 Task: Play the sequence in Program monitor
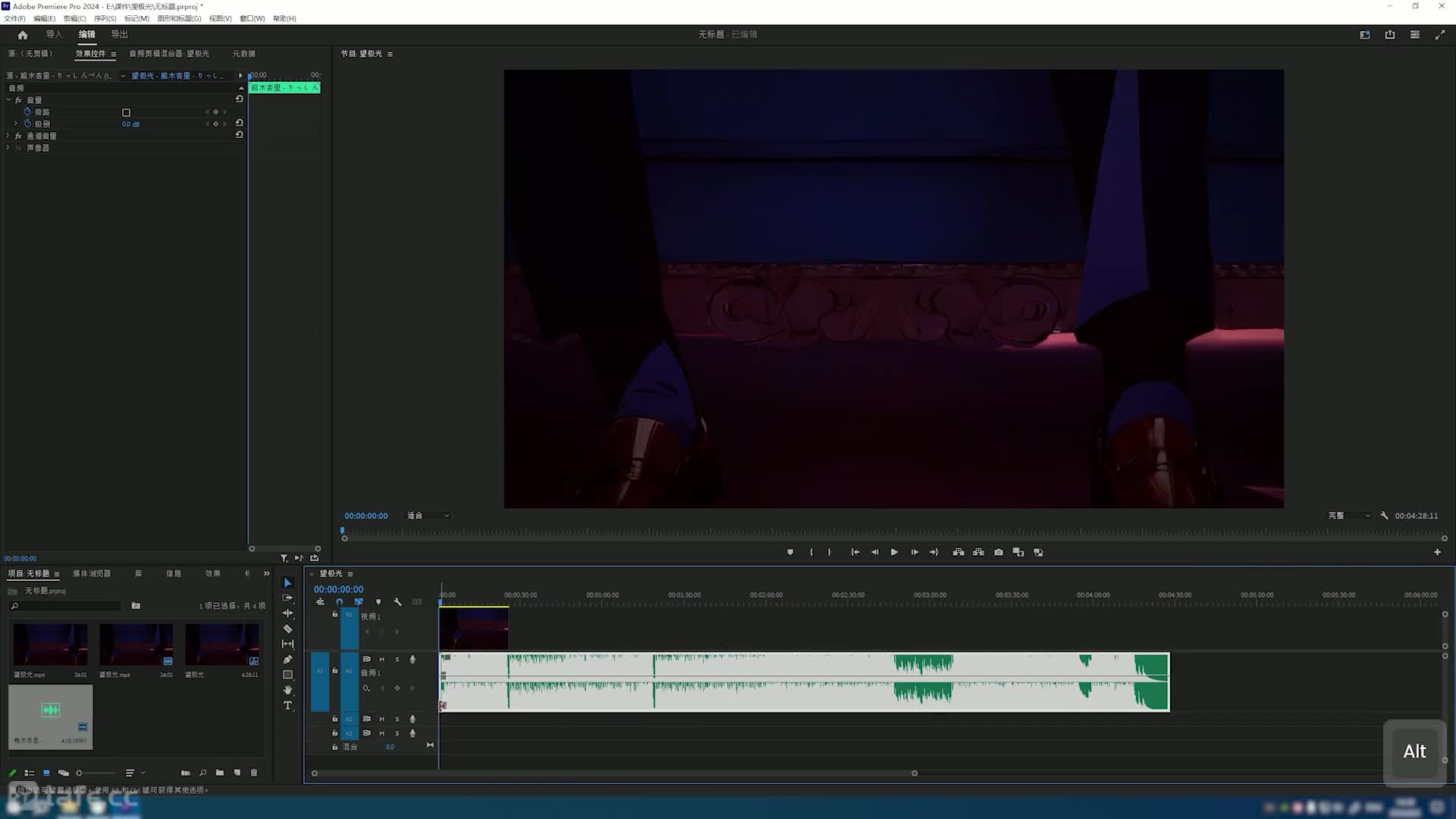coord(894,552)
